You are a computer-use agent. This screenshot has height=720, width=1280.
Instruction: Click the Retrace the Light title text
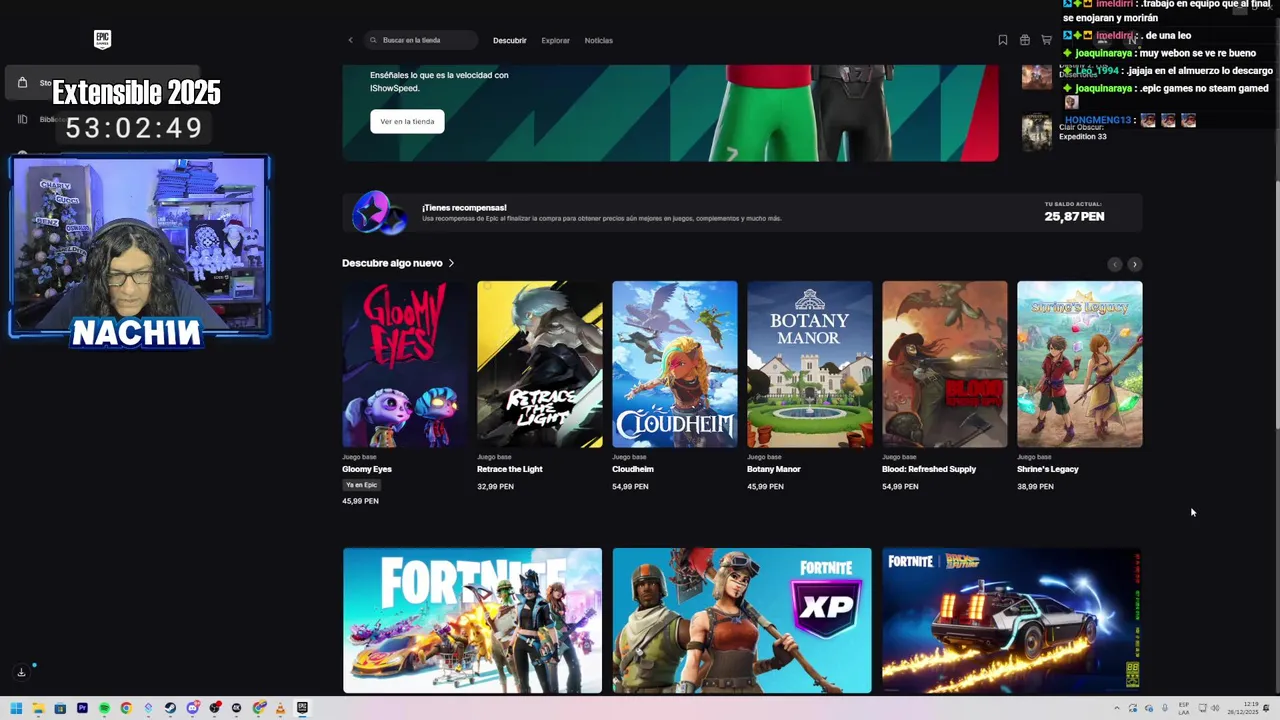510,469
